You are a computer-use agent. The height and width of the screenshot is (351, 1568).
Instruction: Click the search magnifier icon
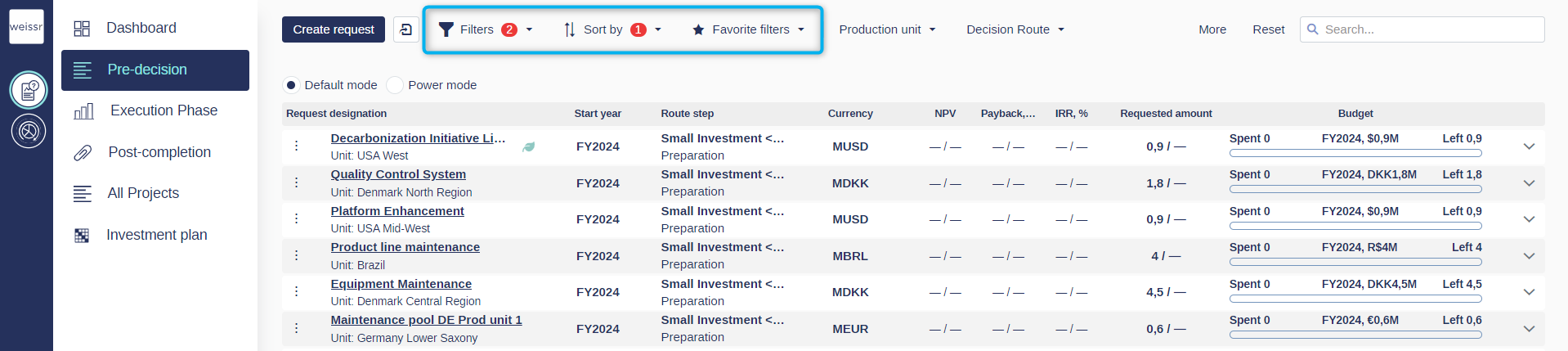(1313, 29)
